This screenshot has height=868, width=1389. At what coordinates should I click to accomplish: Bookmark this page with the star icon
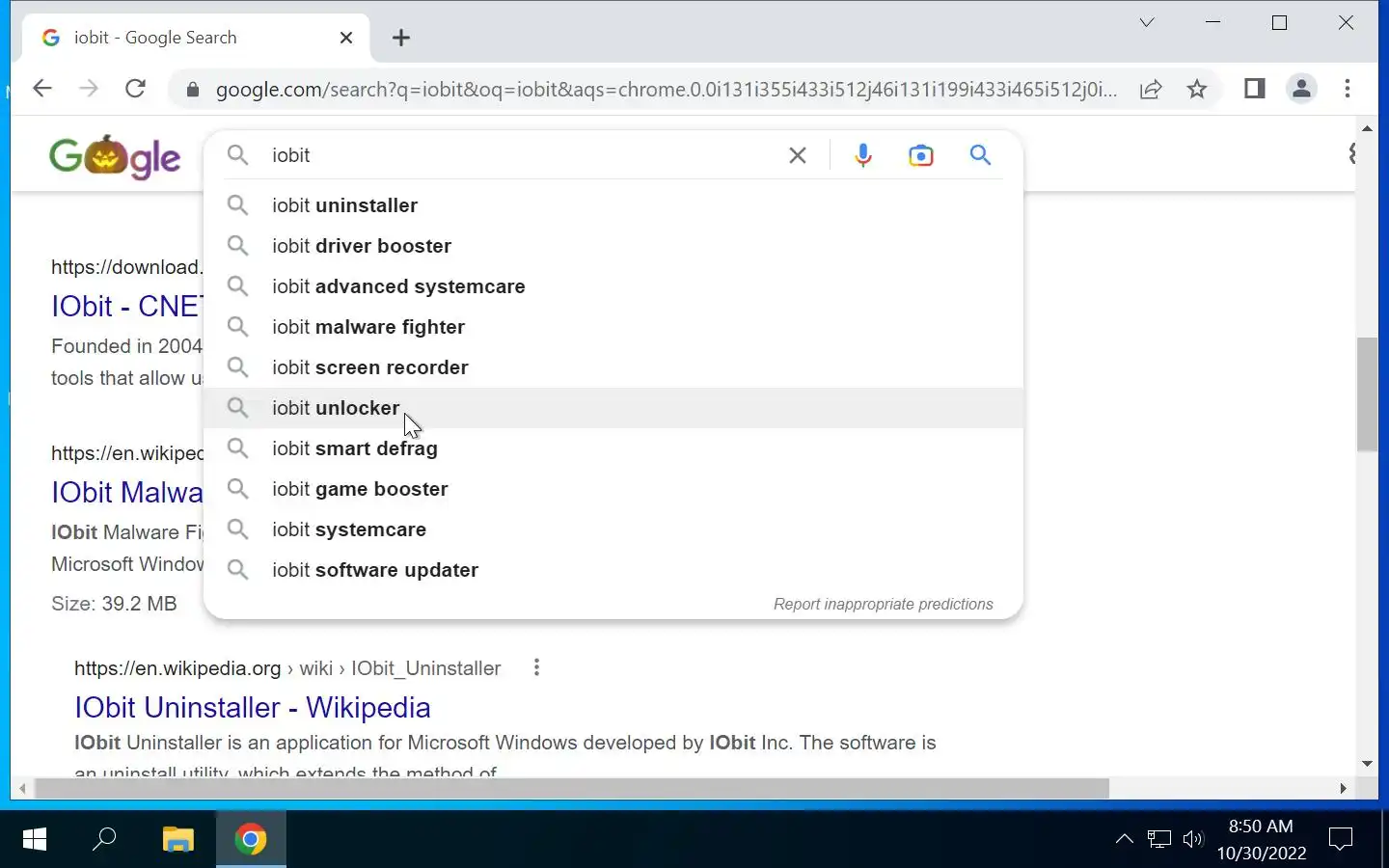(1197, 90)
